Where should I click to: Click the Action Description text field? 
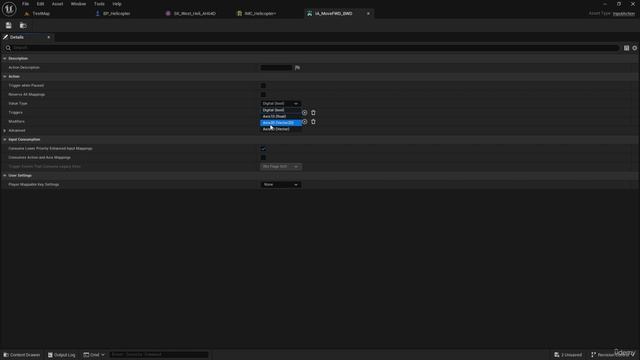(276, 68)
